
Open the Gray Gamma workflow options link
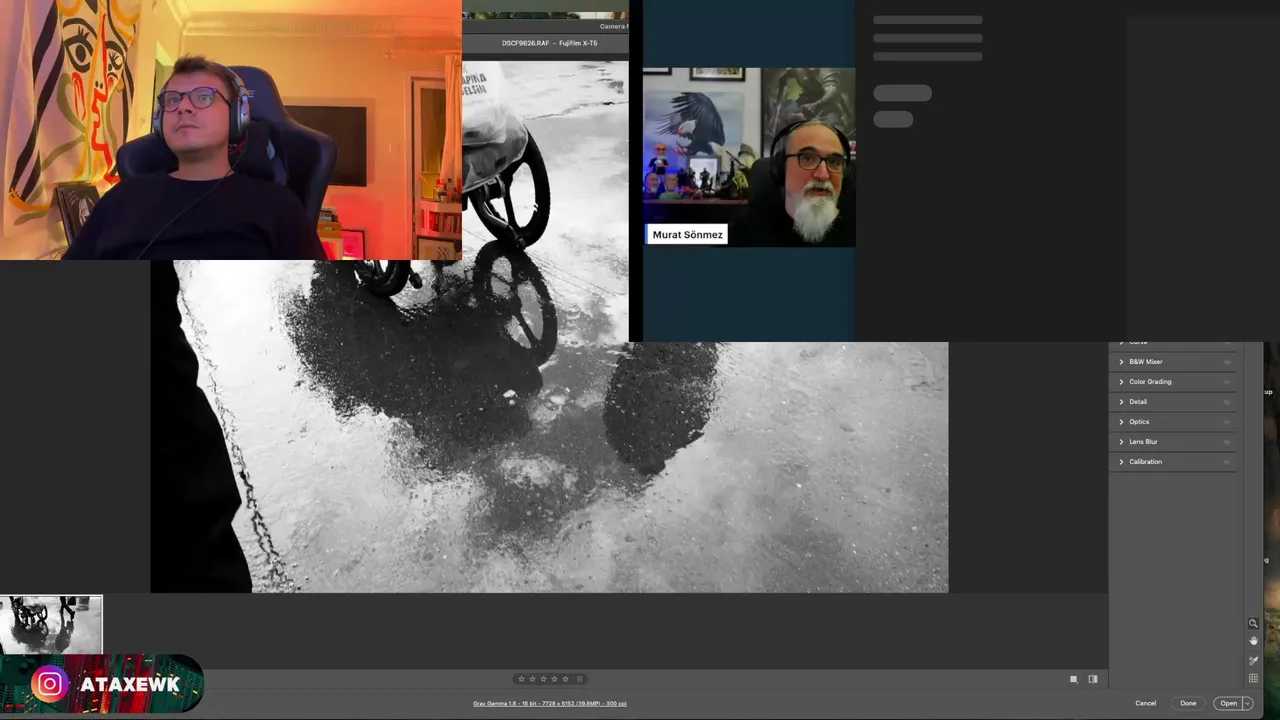[550, 703]
